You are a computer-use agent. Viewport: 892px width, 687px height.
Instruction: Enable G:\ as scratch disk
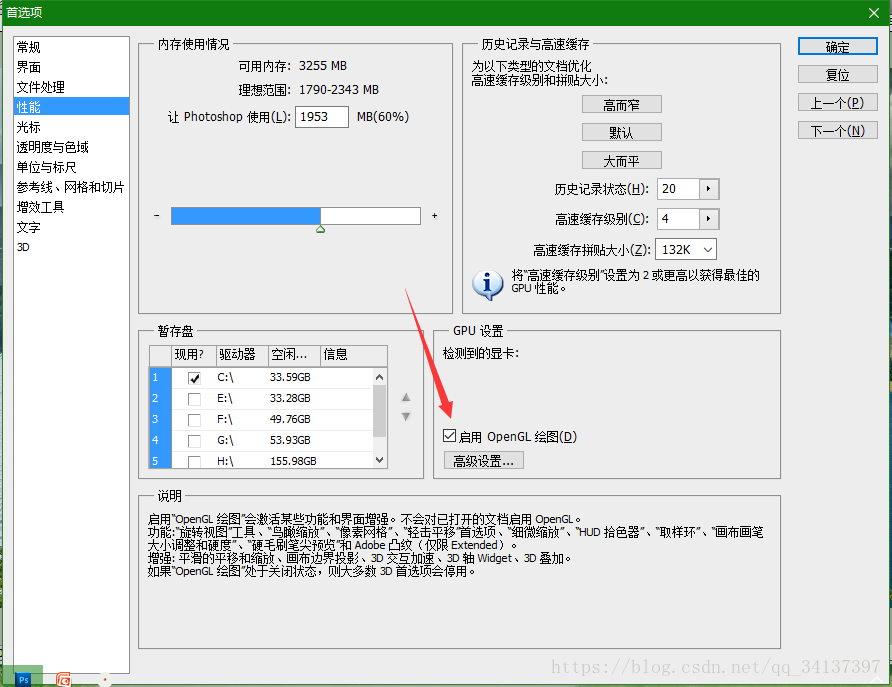click(194, 441)
